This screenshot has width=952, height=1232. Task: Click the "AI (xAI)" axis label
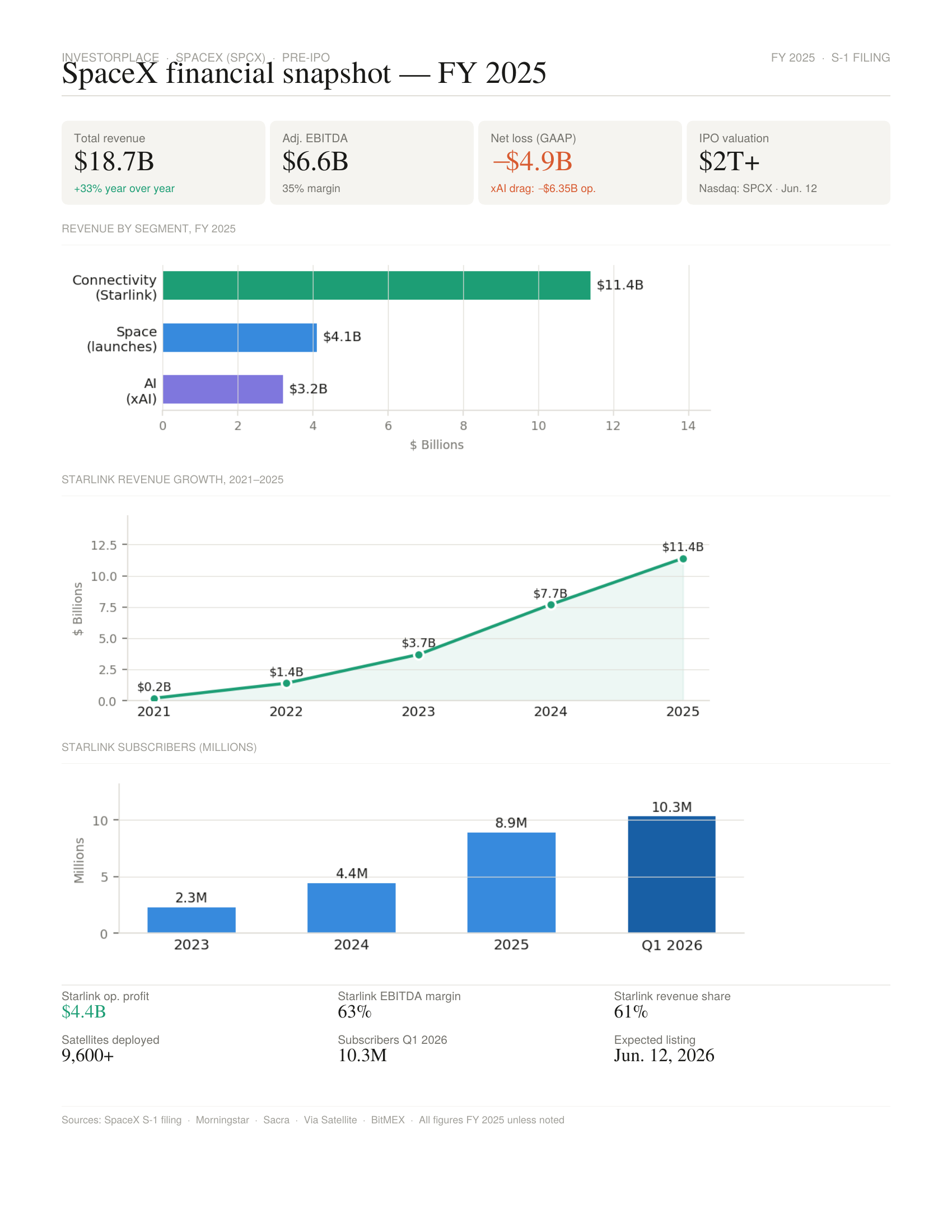point(142,391)
